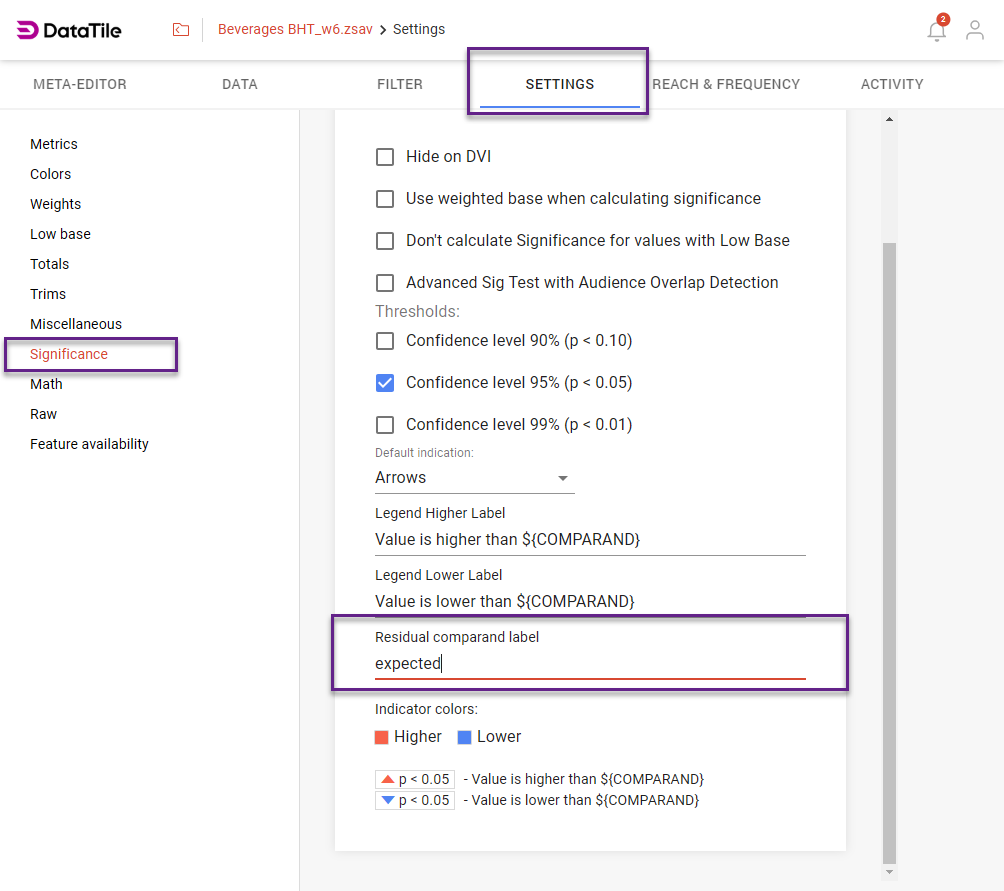Open the red folder icon

coord(181,30)
